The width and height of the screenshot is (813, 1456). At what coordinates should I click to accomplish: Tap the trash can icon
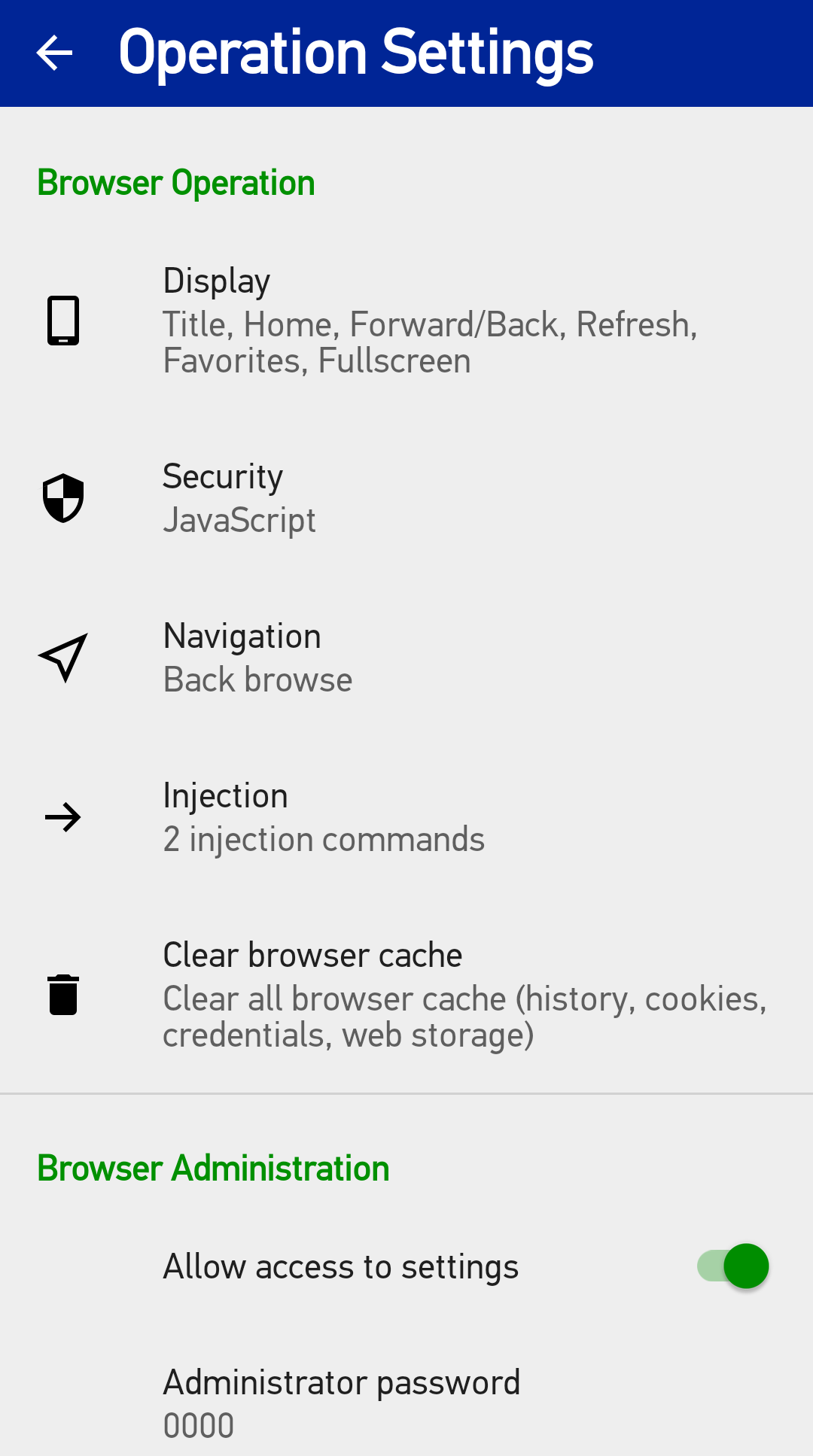click(x=63, y=995)
